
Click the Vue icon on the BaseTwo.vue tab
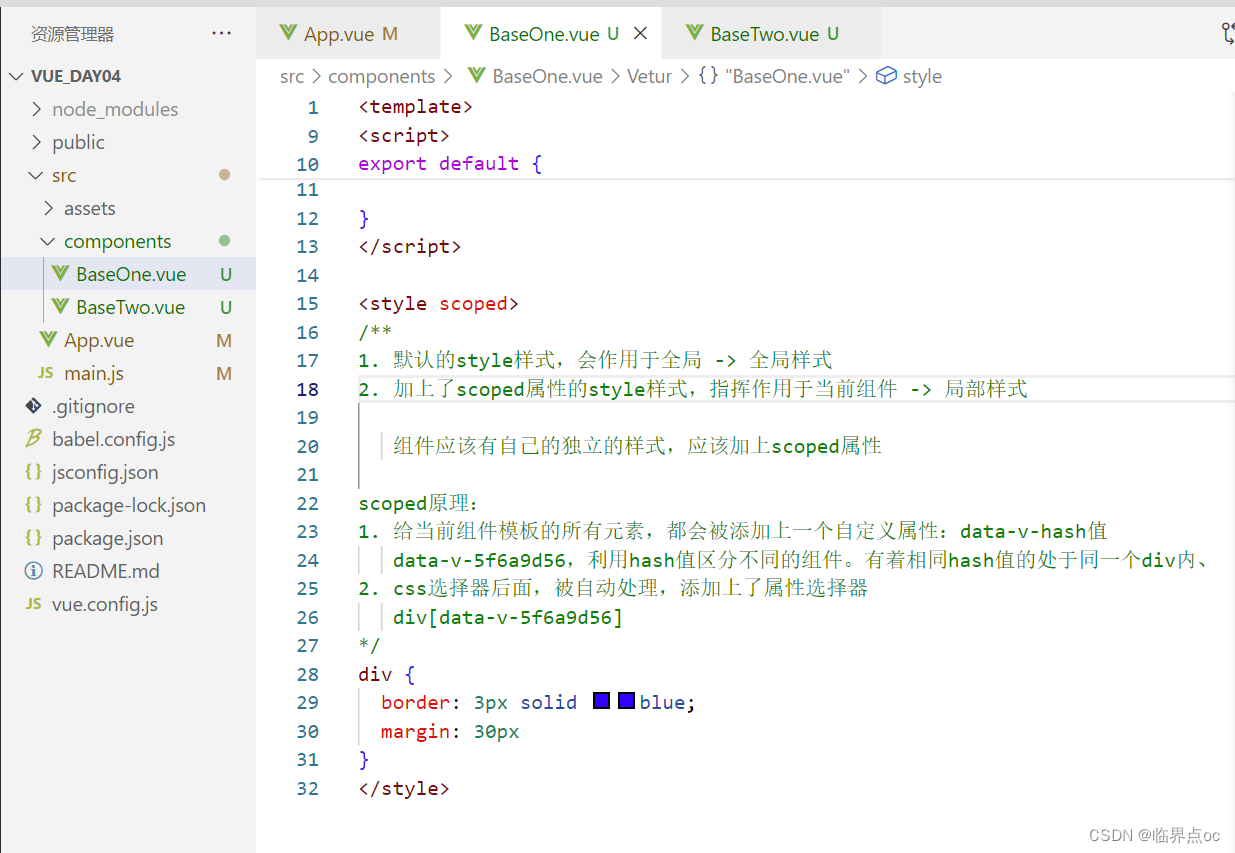[695, 33]
